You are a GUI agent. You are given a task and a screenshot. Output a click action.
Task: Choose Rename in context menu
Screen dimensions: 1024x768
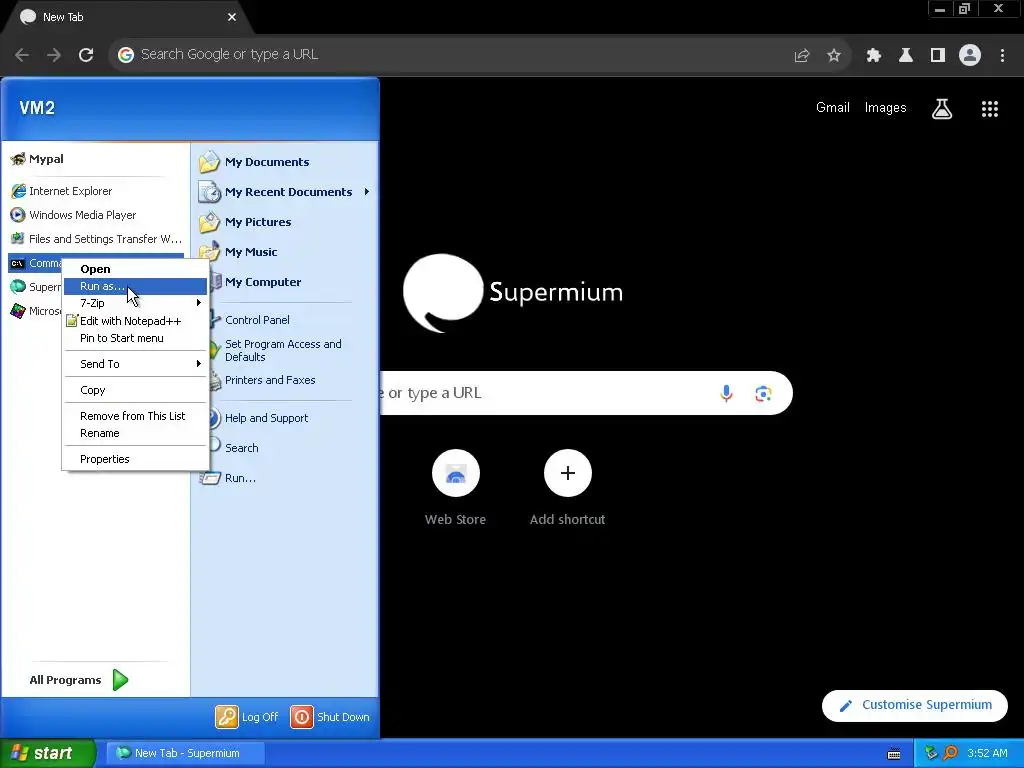(135, 433)
